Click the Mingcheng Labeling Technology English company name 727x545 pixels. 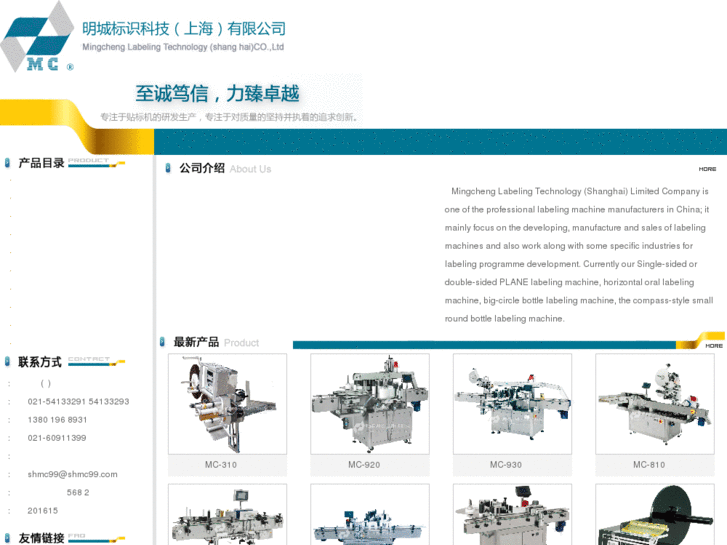(x=183, y=47)
